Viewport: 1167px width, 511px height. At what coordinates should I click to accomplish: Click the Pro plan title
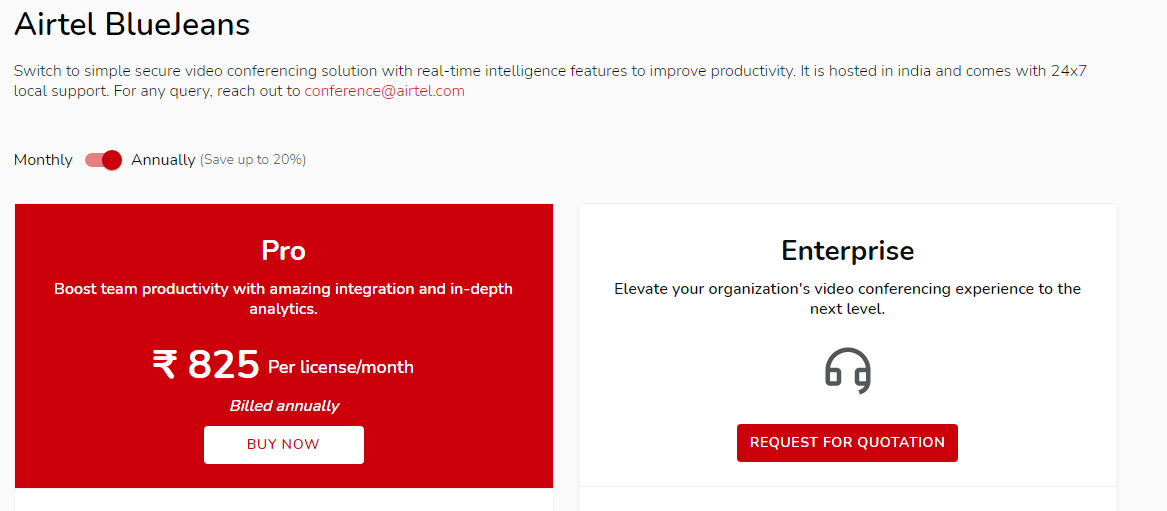click(x=284, y=251)
